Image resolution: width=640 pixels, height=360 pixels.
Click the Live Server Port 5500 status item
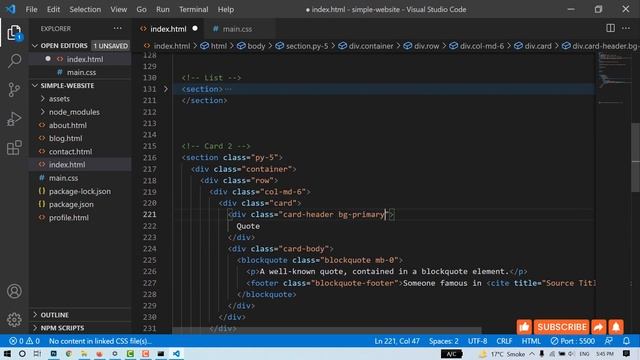click(572, 341)
